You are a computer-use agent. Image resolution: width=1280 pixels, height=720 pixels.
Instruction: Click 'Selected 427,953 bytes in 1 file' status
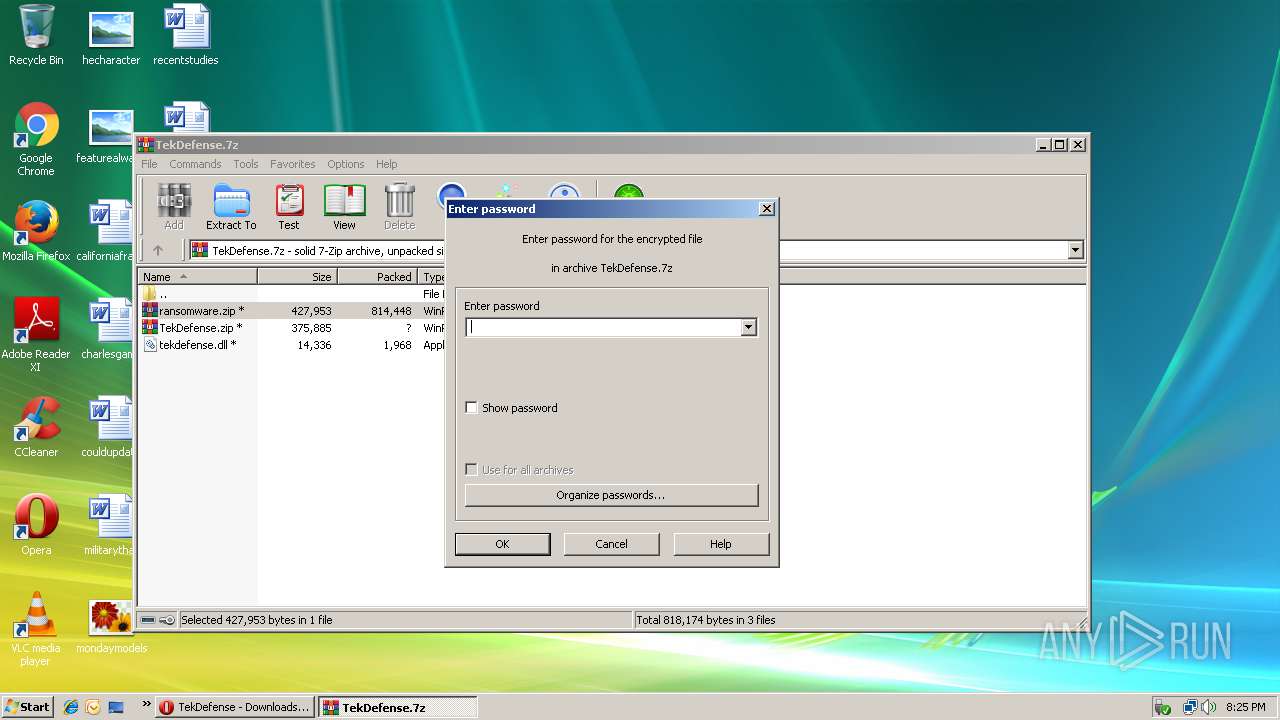tap(257, 620)
